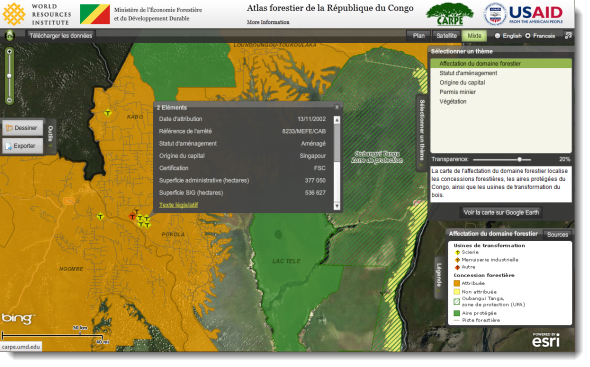The image size is (590, 367).
Task: Click the Republic of Congo flag logo
Action: 95,14
